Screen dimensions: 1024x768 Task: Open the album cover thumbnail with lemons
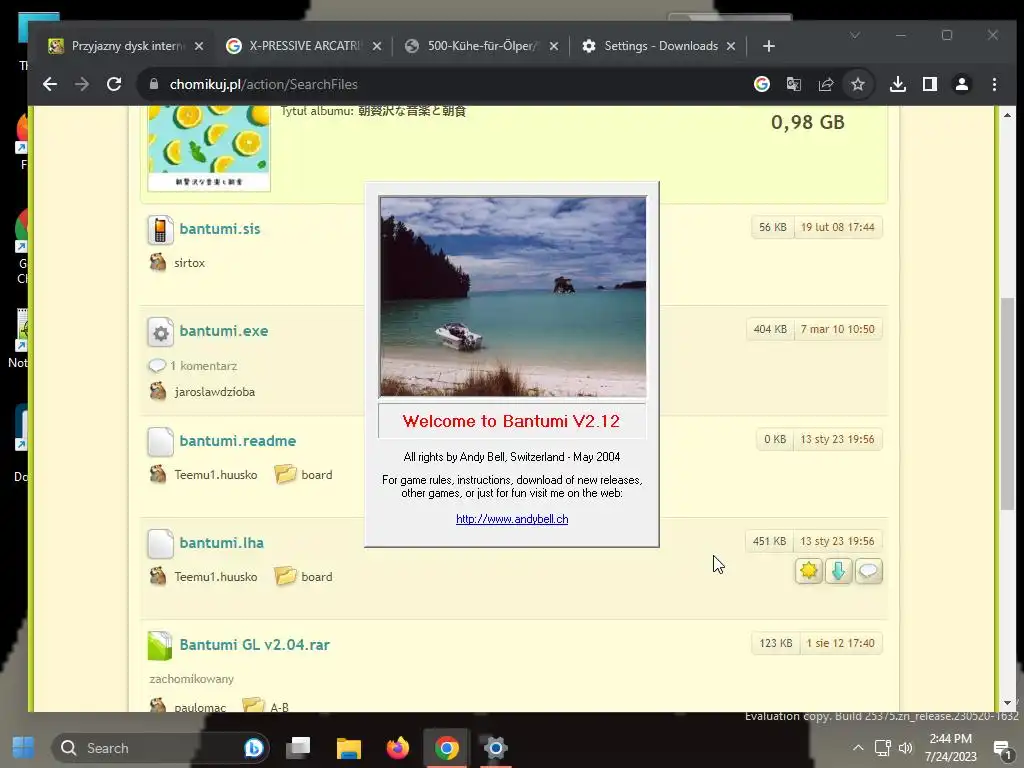[x=209, y=148]
